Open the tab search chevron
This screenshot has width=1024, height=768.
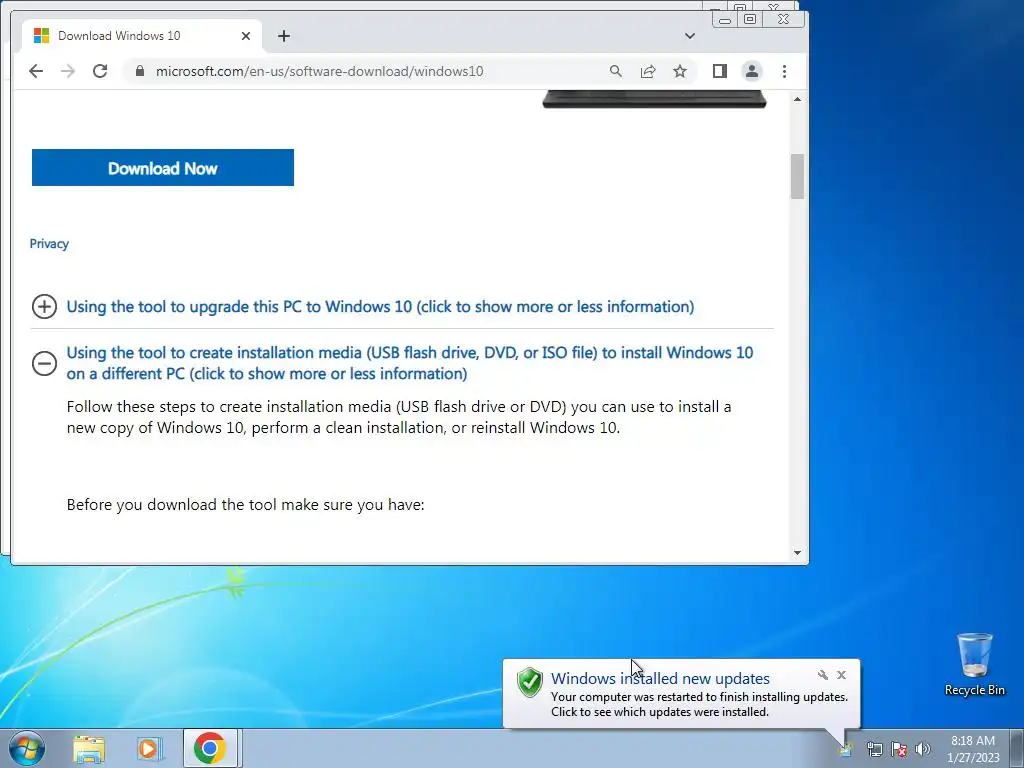[690, 36]
